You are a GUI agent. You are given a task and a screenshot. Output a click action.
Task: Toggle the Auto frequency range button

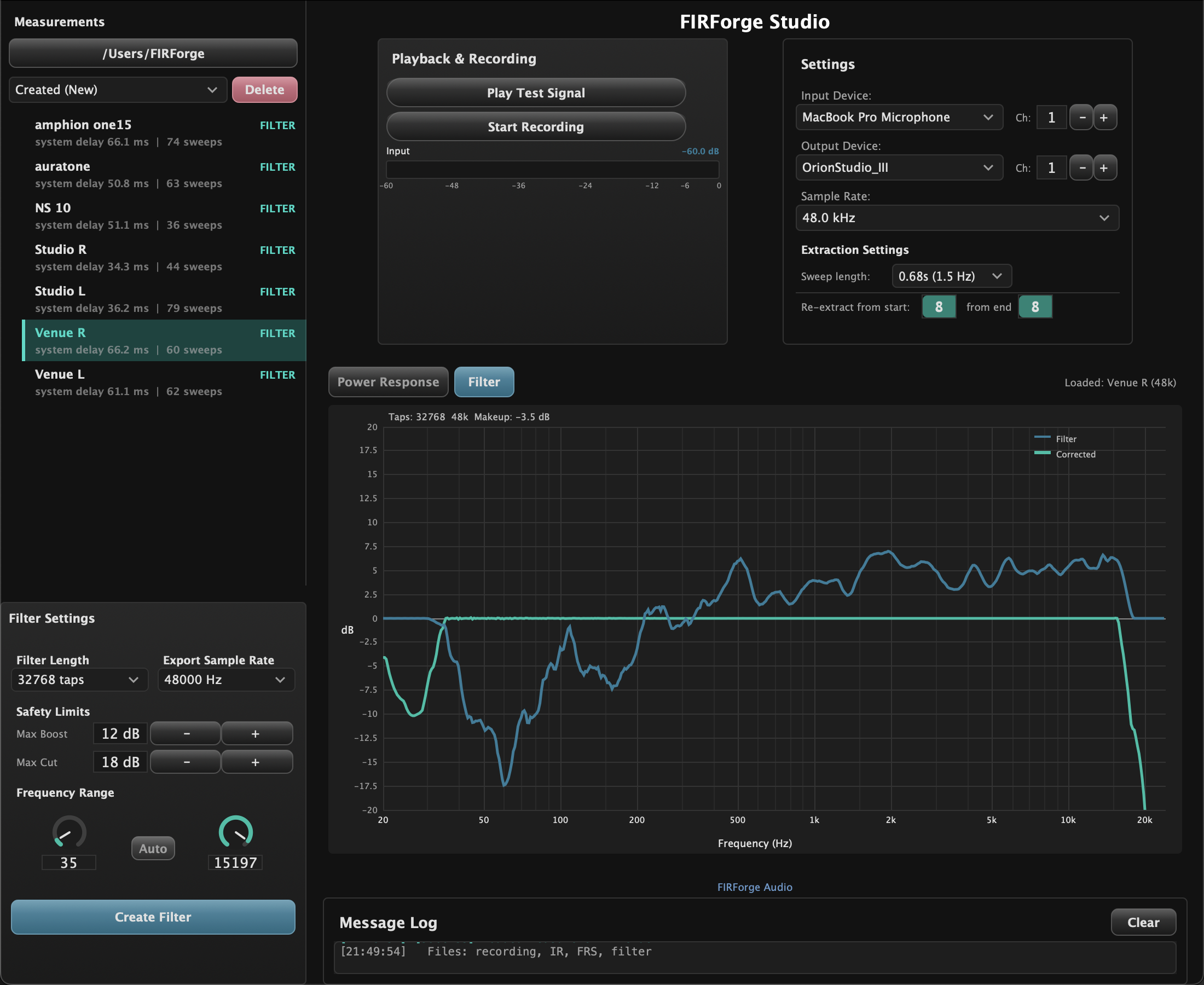pyautogui.click(x=153, y=848)
